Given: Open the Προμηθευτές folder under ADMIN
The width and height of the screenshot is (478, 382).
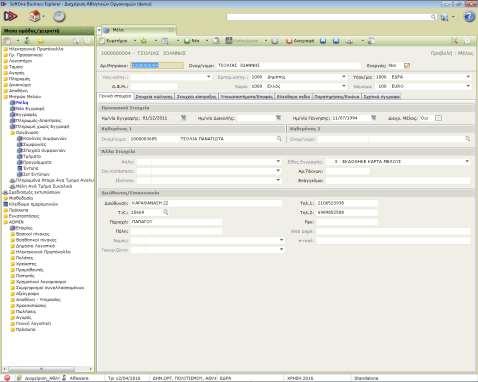Looking at the screenshot, I should [x=29, y=270].
